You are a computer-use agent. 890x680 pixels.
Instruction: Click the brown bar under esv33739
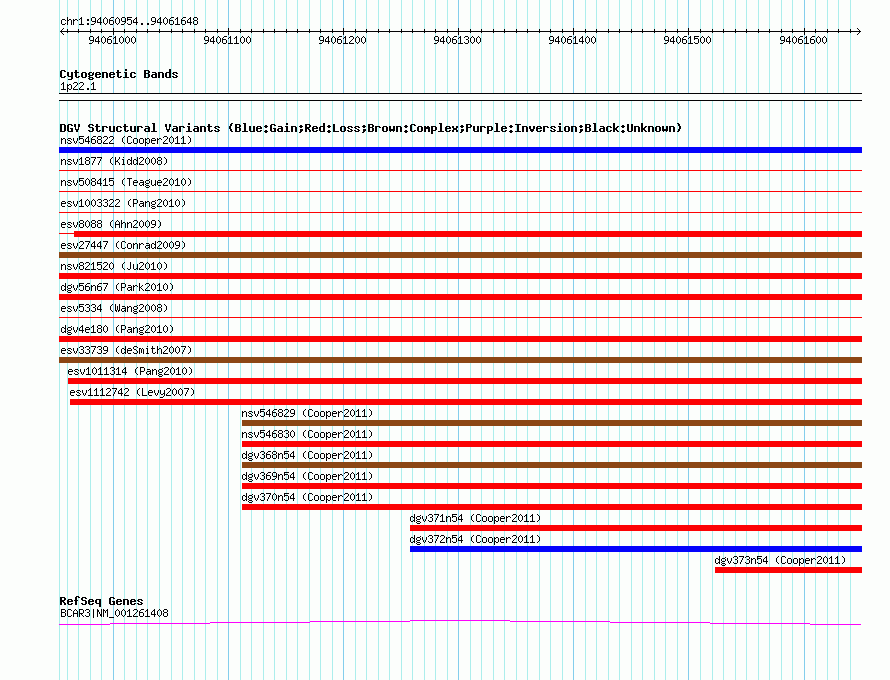[x=460, y=360]
